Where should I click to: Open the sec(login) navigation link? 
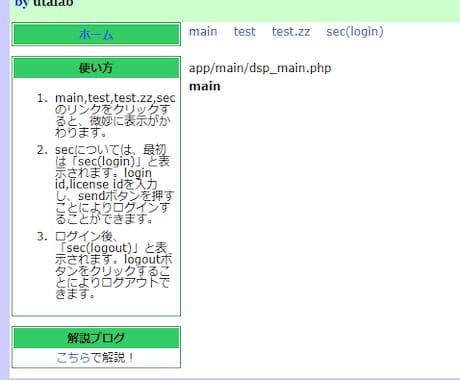355,32
